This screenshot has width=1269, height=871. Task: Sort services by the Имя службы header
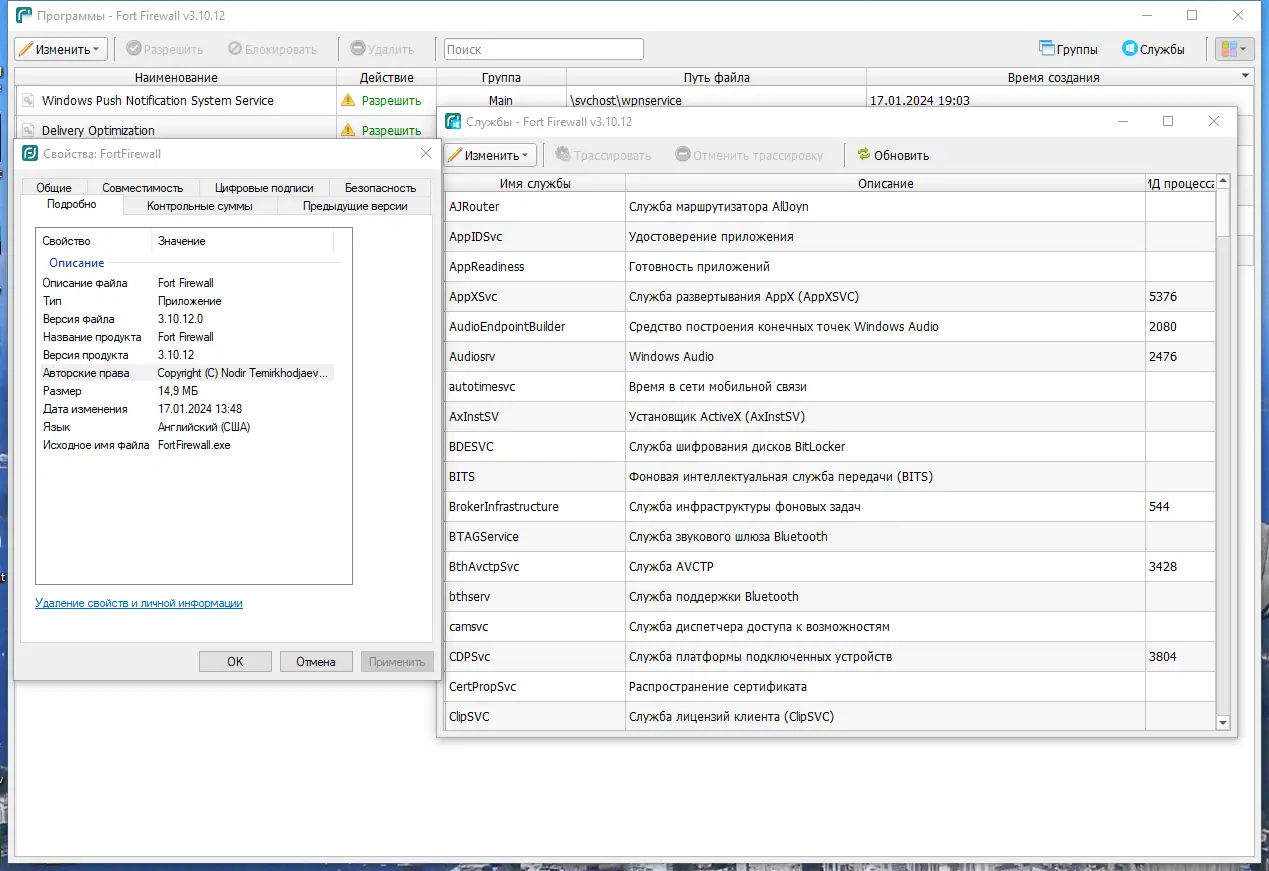(x=535, y=183)
